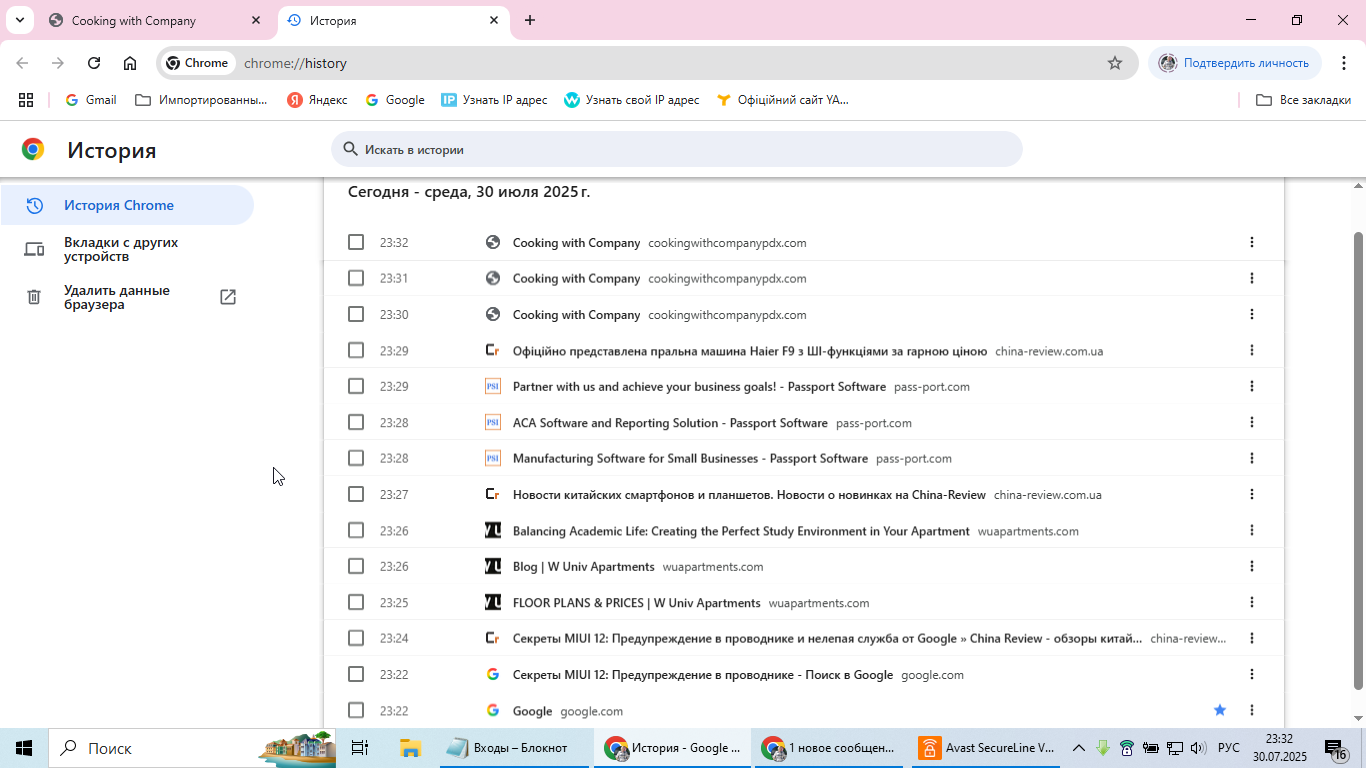Viewport: 1366px width, 768px height.
Task: Open Вкладки с других устройств
Action: coord(127,249)
